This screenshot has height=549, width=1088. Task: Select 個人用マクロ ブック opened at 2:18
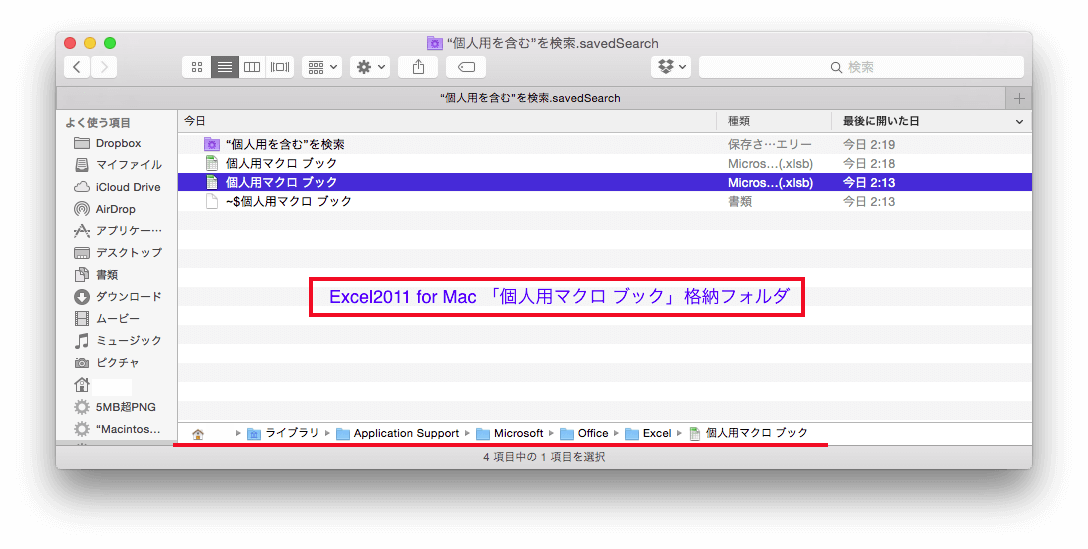(604, 163)
